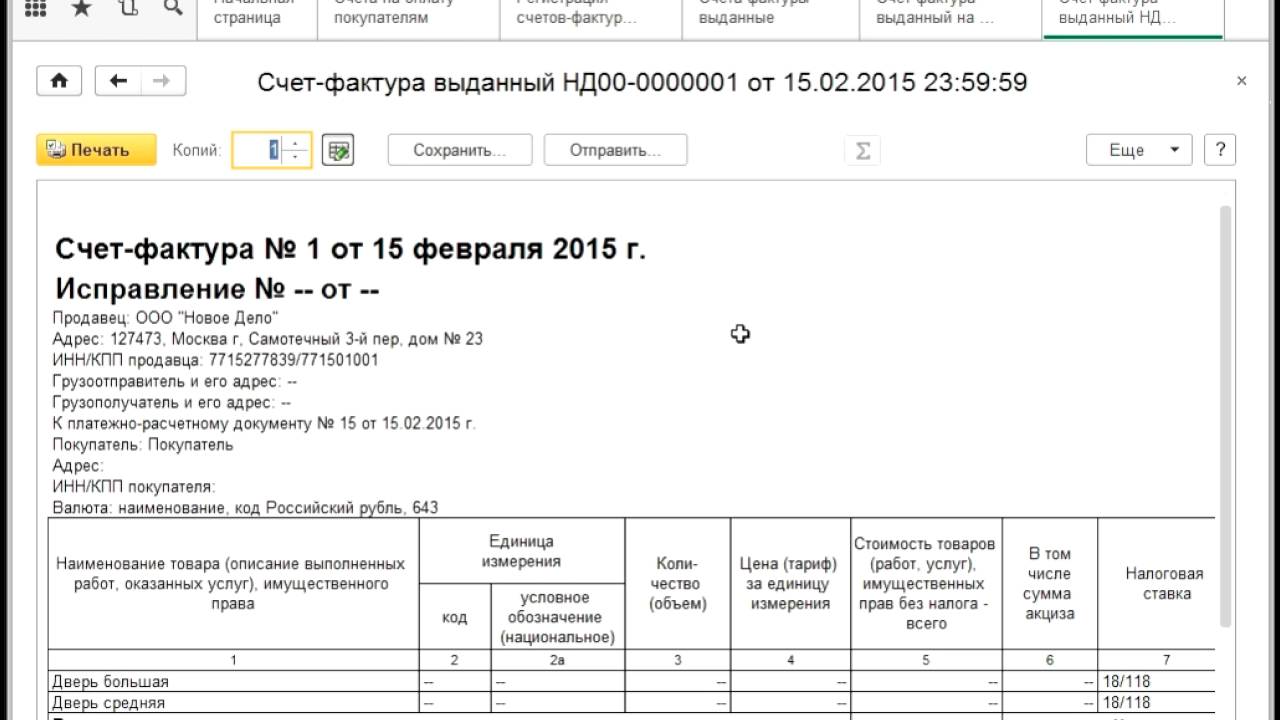Click условное обозначение (национальное) subheader

point(558,617)
